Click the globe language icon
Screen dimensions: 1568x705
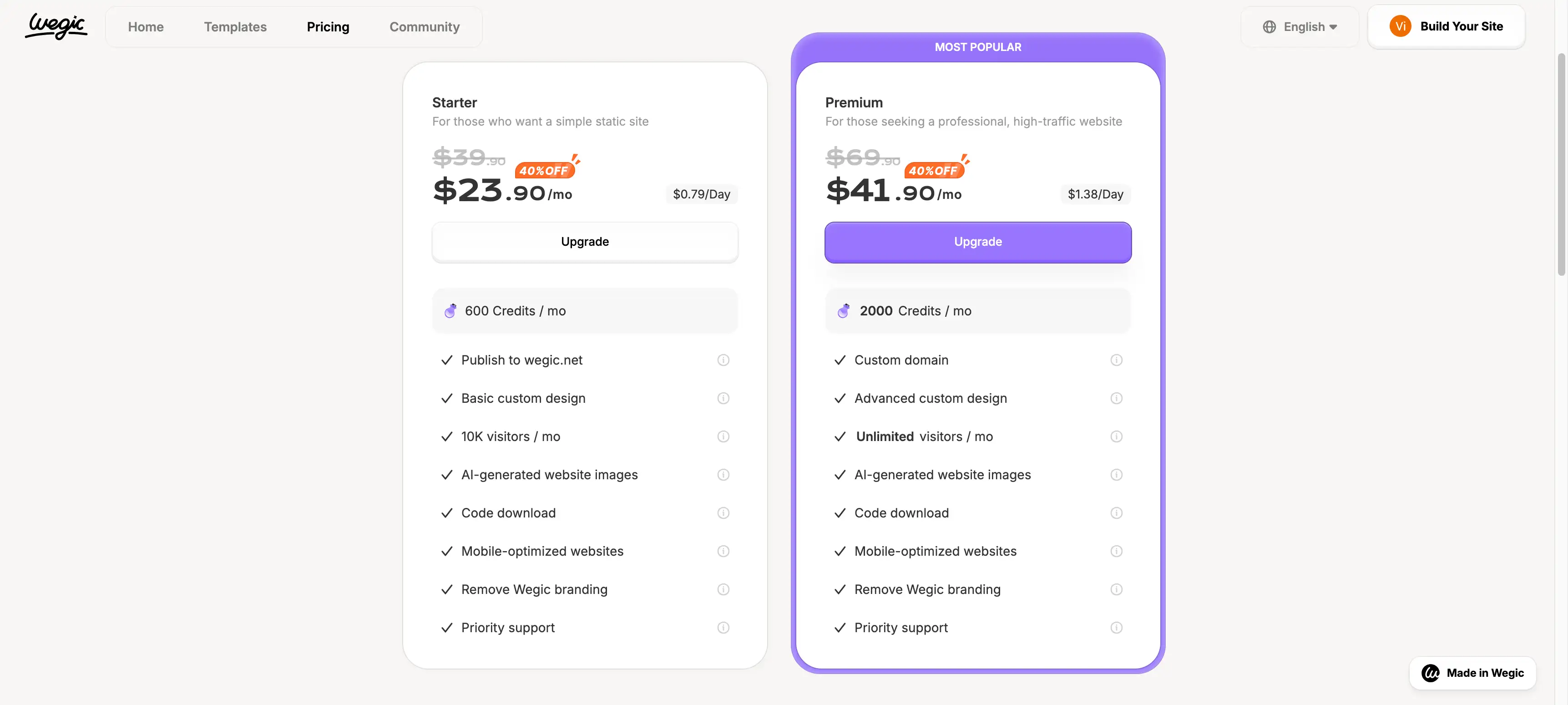pos(1269,27)
